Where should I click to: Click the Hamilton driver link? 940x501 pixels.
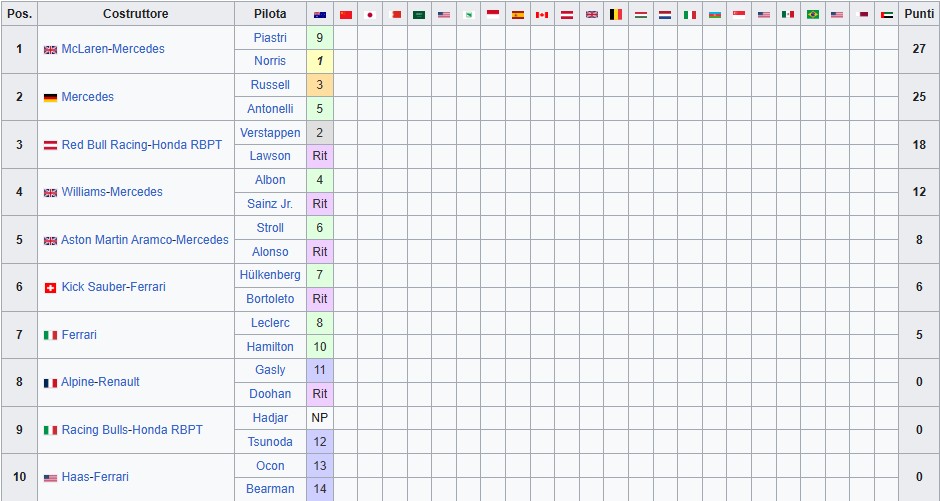pyautogui.click(x=271, y=347)
